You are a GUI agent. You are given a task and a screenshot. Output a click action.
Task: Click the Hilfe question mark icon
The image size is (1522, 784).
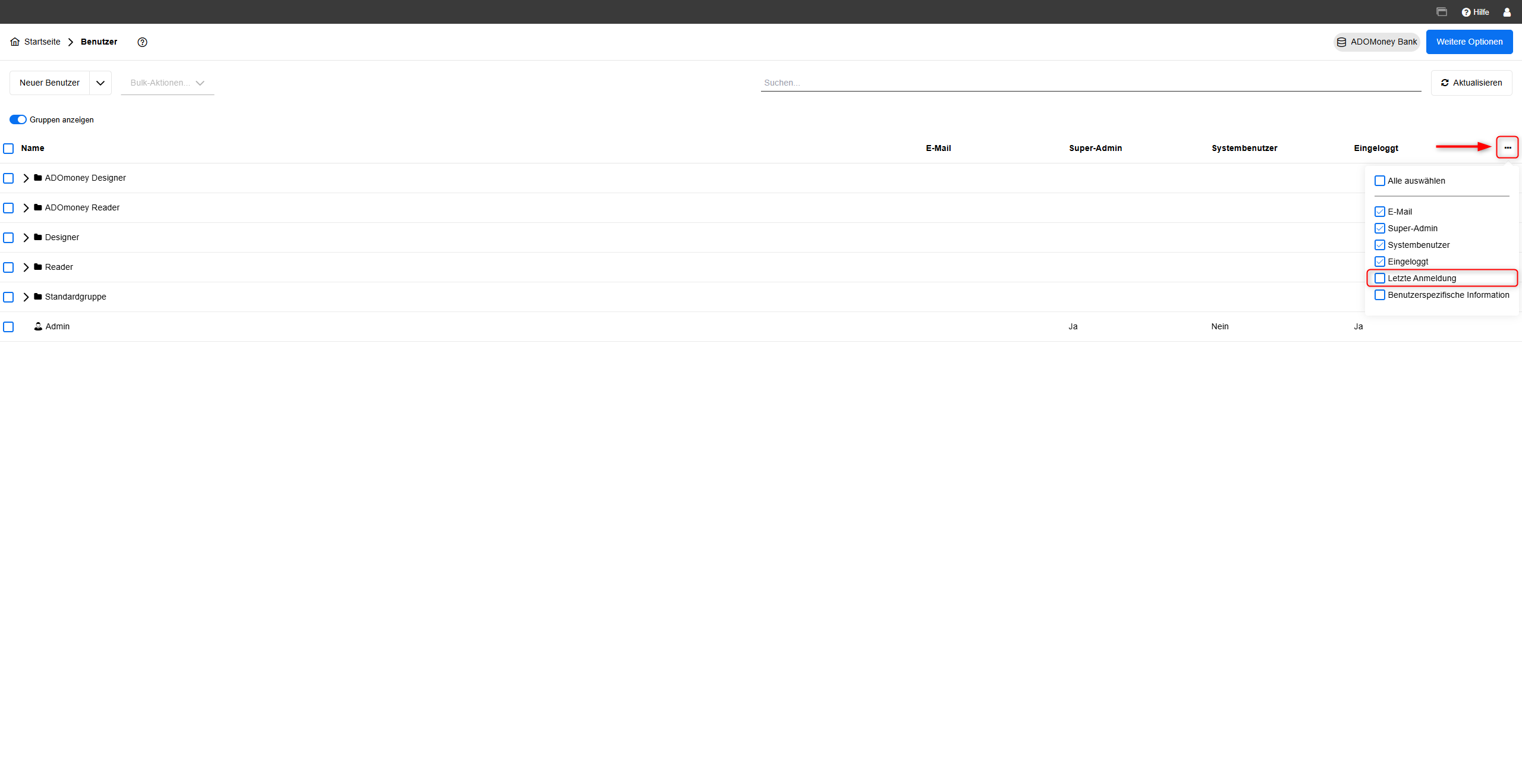[x=1466, y=12]
